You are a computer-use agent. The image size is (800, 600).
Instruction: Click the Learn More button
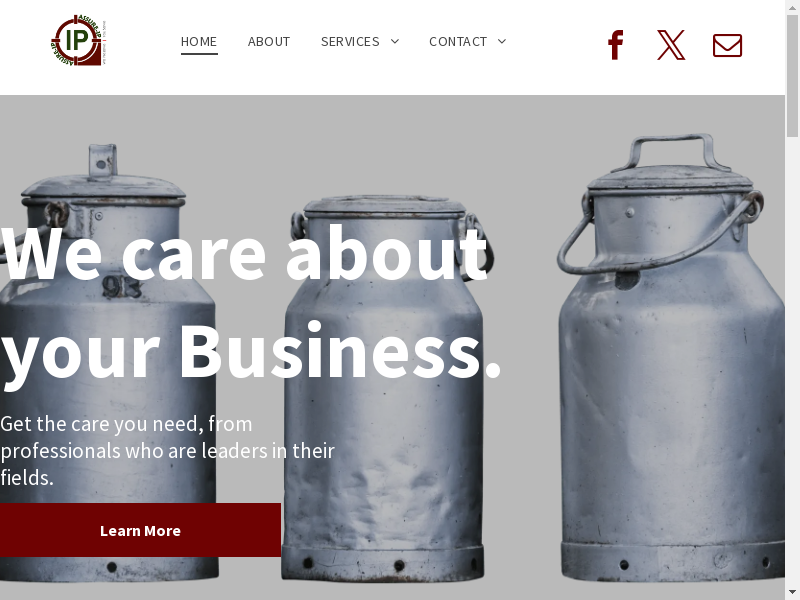[x=140, y=530]
